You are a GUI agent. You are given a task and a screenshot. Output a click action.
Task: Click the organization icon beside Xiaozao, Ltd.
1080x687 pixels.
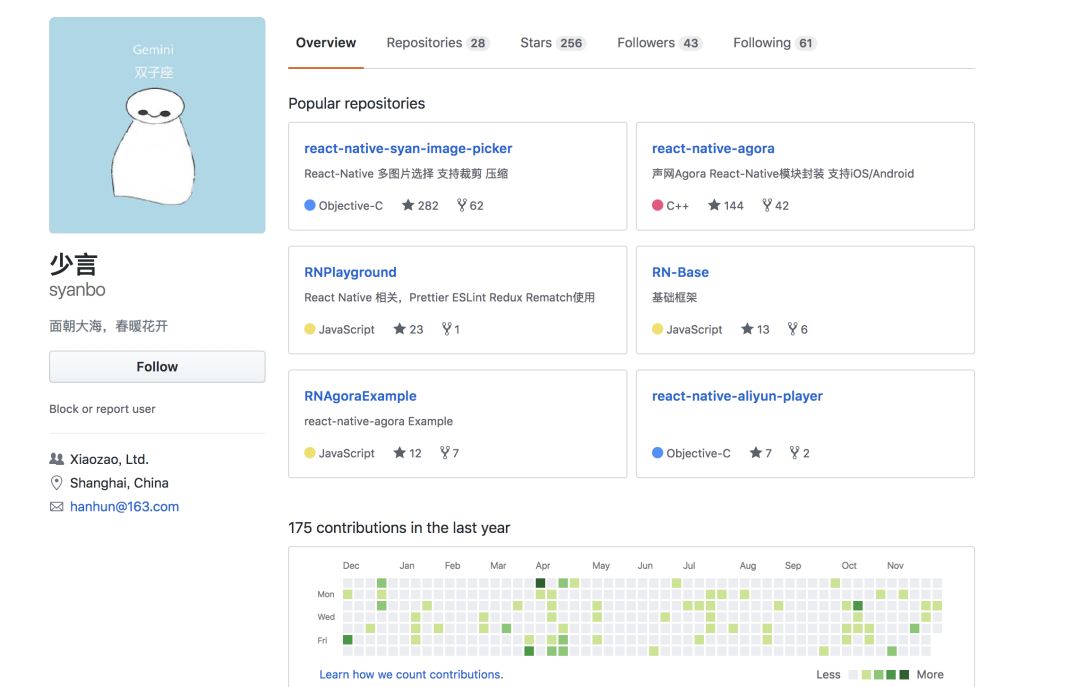pyautogui.click(x=56, y=459)
